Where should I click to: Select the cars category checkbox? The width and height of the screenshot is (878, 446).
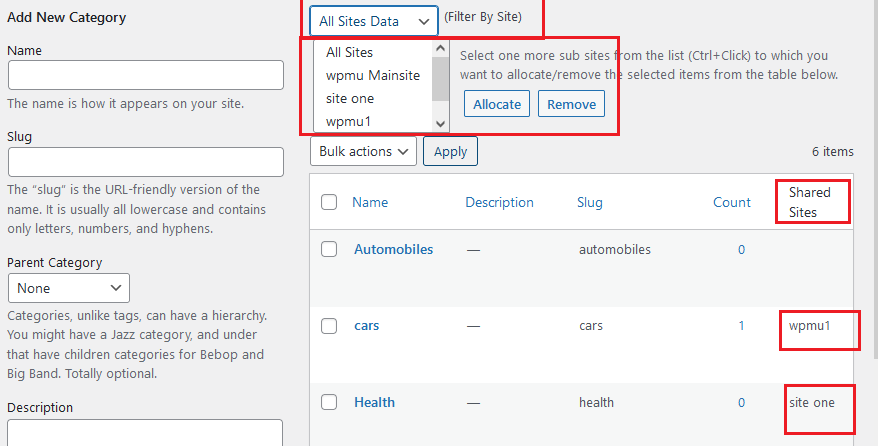coord(329,326)
